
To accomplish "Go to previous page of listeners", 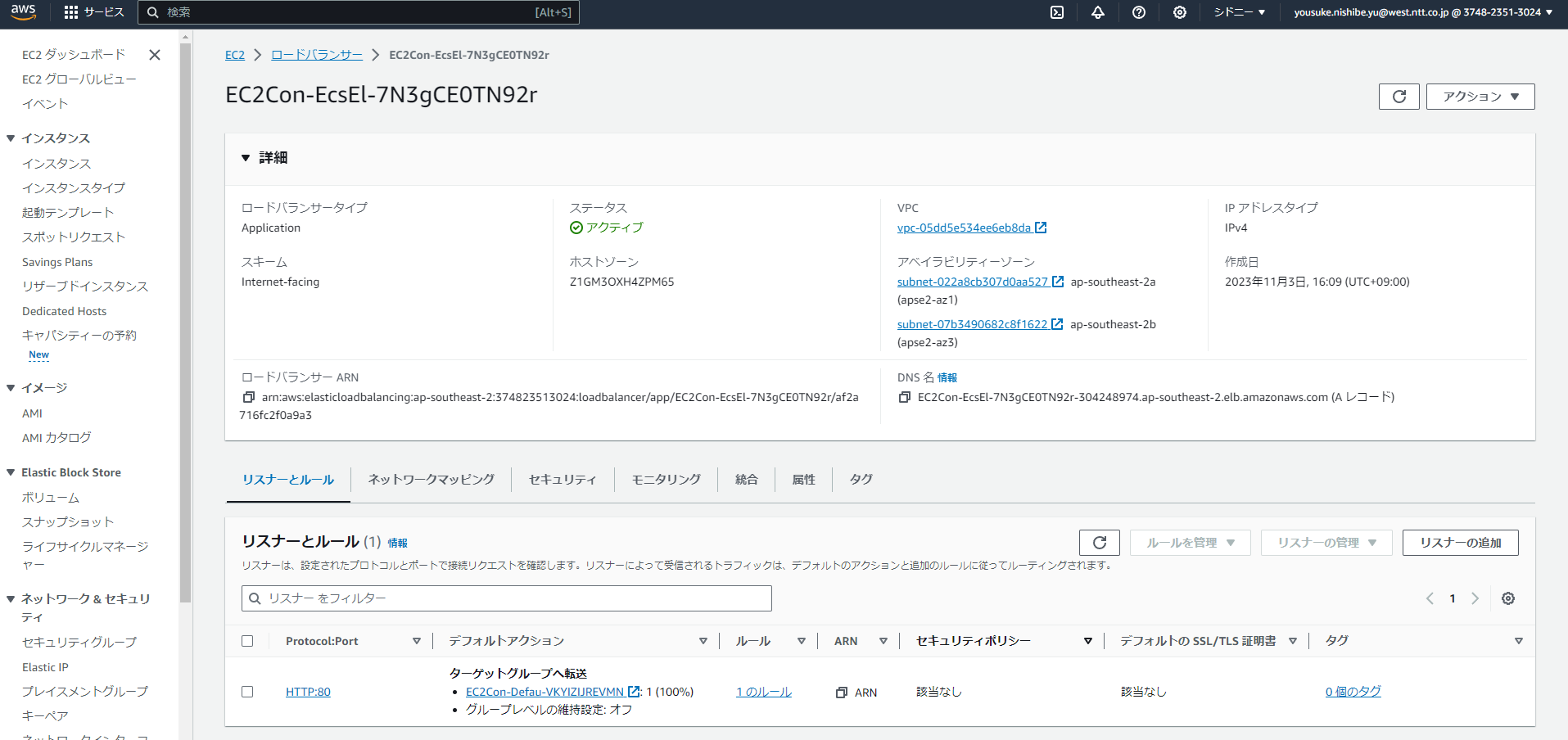I will click(x=1430, y=598).
